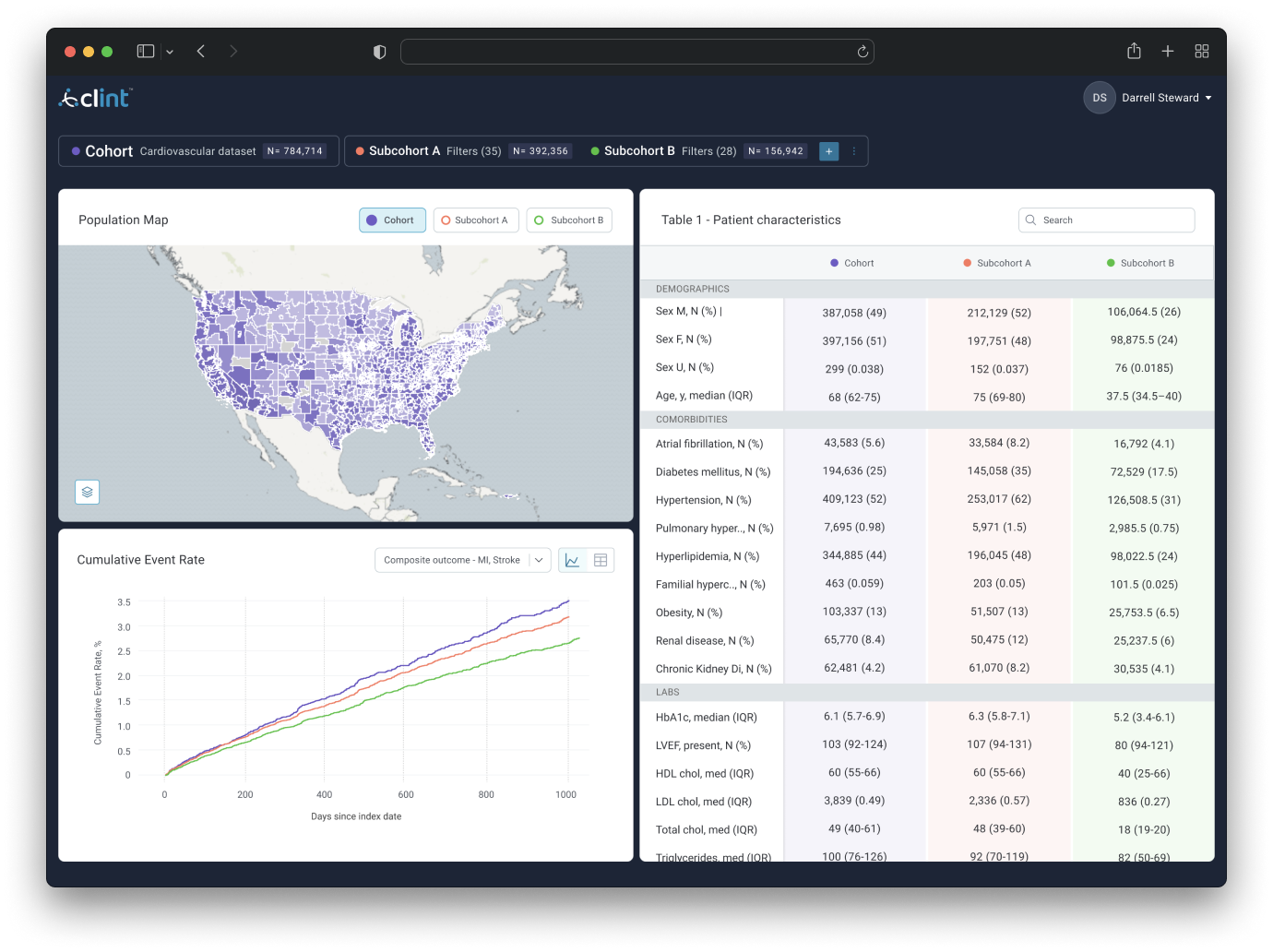Open the subcohort more options menu
The height and width of the screenshot is (952, 1273).
coord(854,151)
